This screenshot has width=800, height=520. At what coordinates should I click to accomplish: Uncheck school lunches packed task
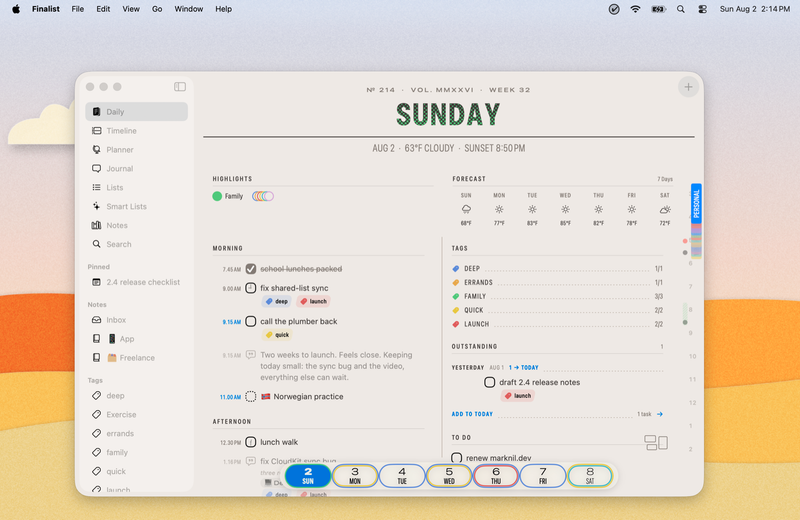coord(251,269)
